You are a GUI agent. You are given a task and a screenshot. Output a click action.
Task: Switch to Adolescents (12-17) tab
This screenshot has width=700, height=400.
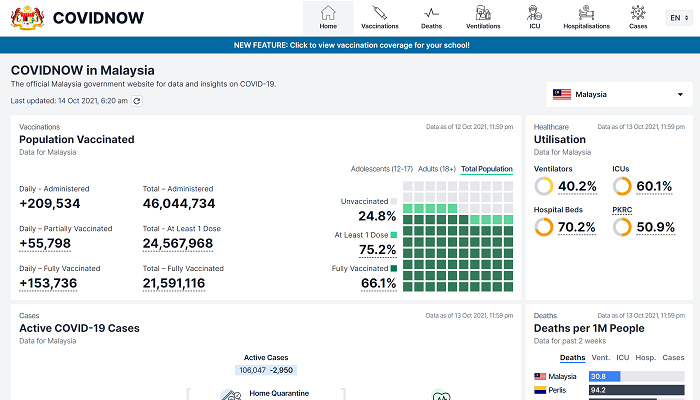click(x=382, y=169)
